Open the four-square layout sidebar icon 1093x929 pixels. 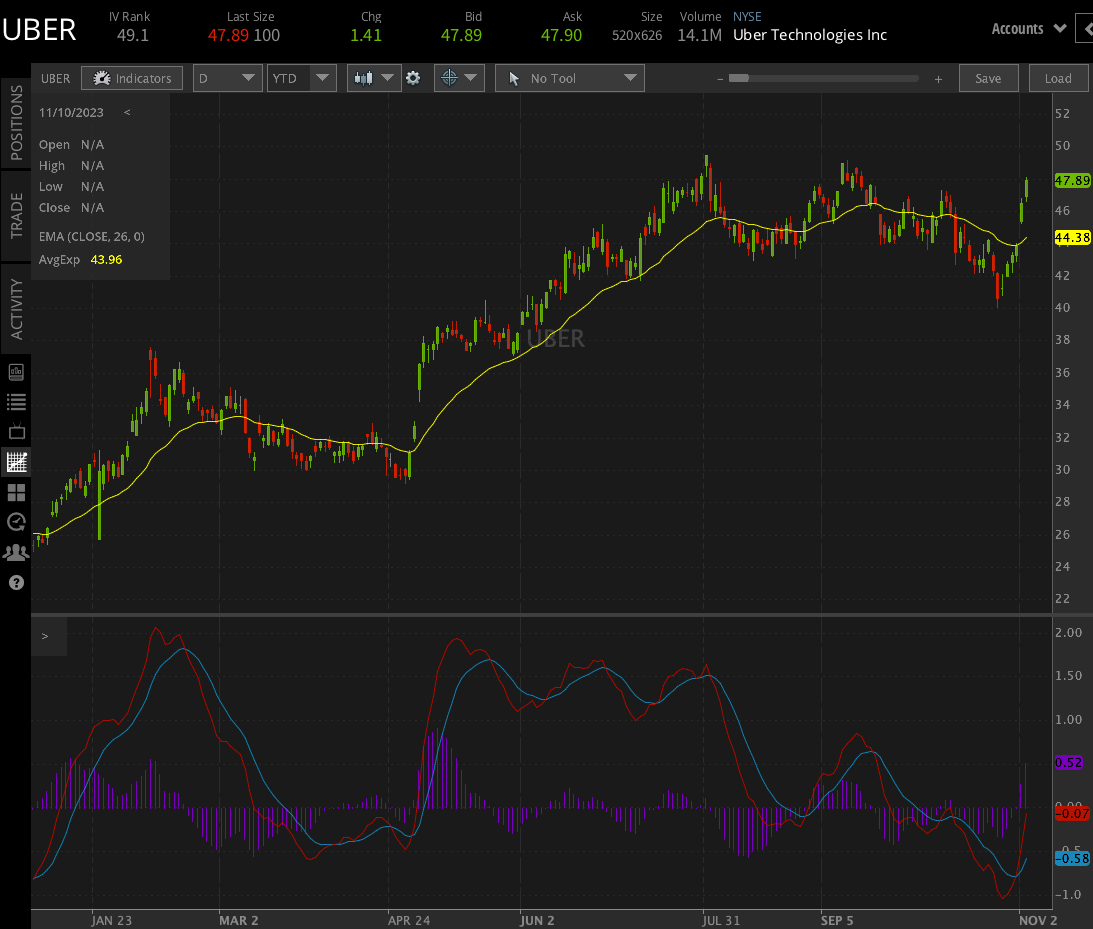(x=16, y=492)
